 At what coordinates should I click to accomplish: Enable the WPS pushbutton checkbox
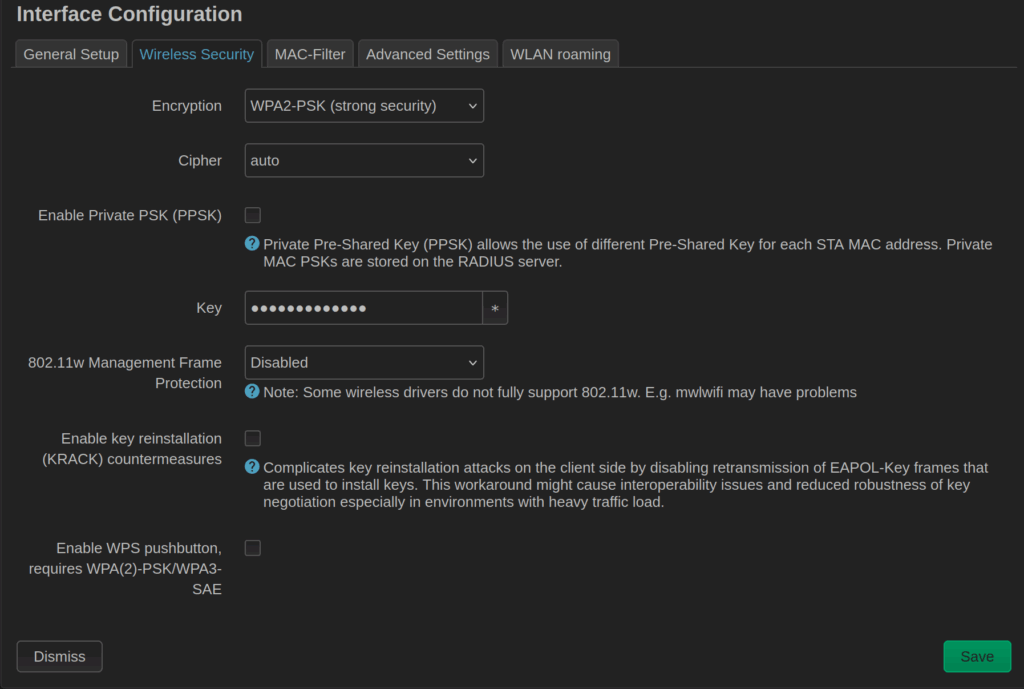(x=253, y=548)
